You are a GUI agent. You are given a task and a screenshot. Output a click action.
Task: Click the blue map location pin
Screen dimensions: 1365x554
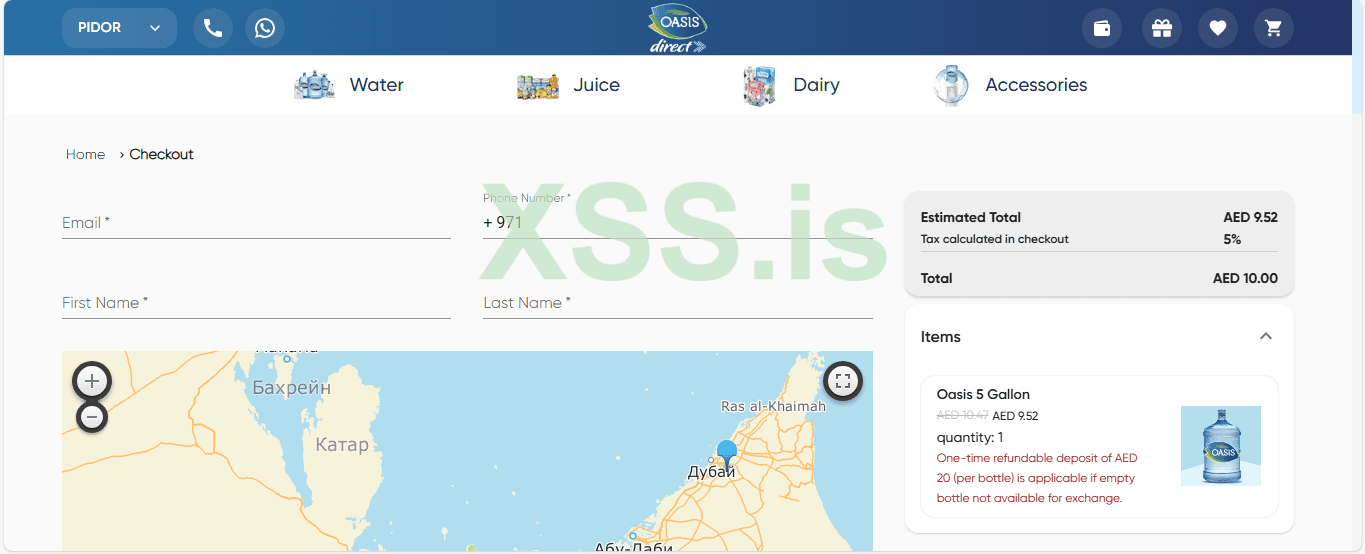coord(727,455)
